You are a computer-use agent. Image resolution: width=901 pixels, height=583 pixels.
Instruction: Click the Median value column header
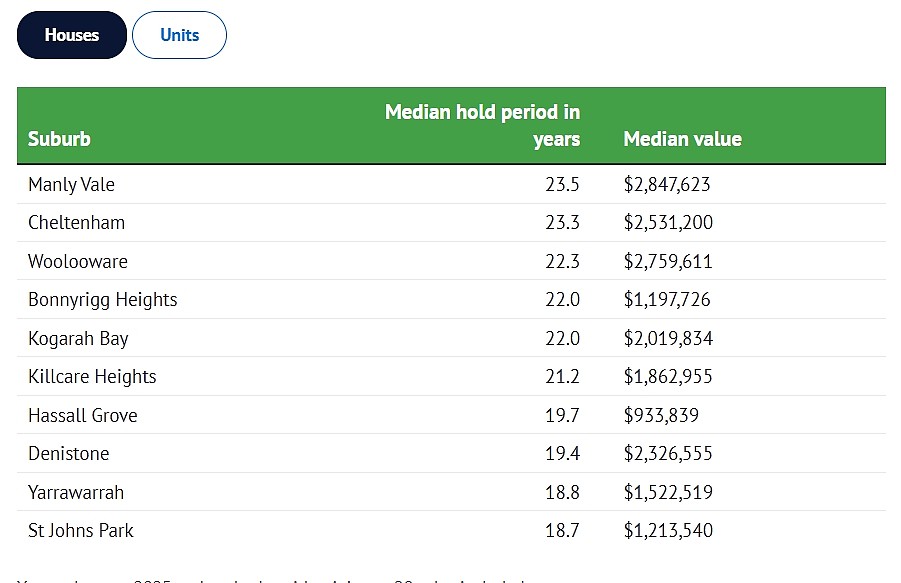click(x=682, y=139)
